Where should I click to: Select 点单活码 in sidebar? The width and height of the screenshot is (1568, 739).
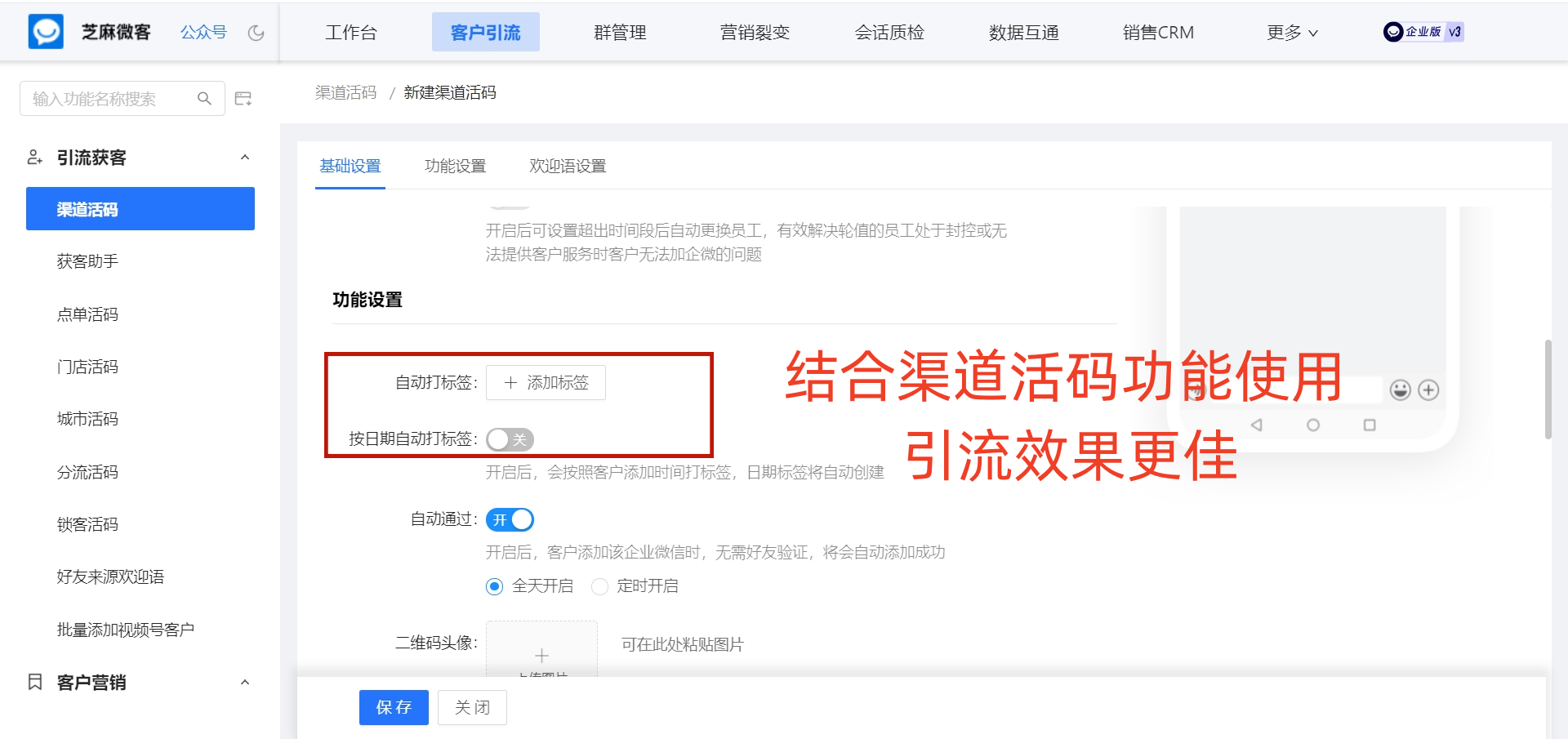pyautogui.click(x=87, y=314)
